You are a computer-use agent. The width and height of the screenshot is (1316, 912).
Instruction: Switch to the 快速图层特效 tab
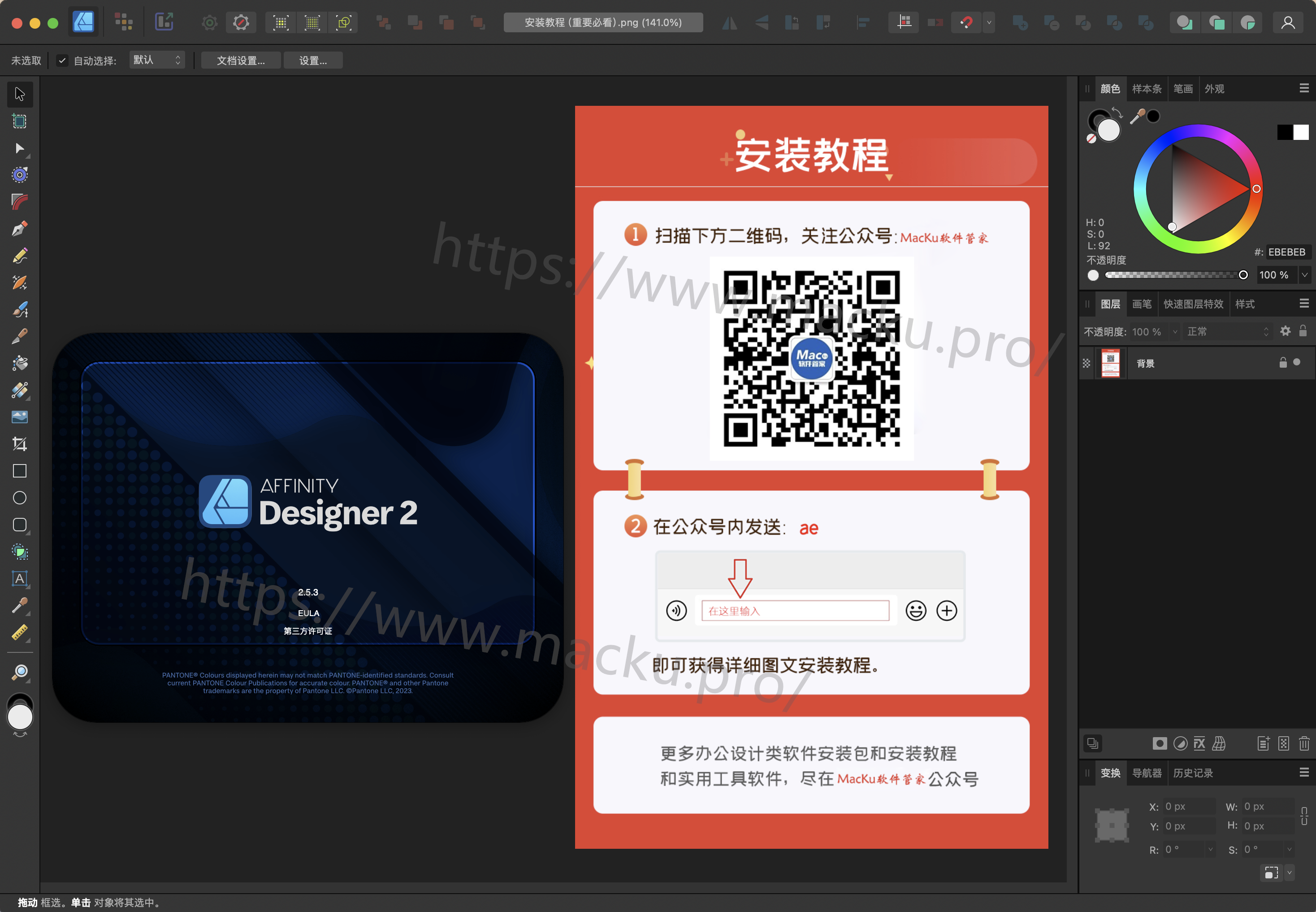[x=1194, y=304]
